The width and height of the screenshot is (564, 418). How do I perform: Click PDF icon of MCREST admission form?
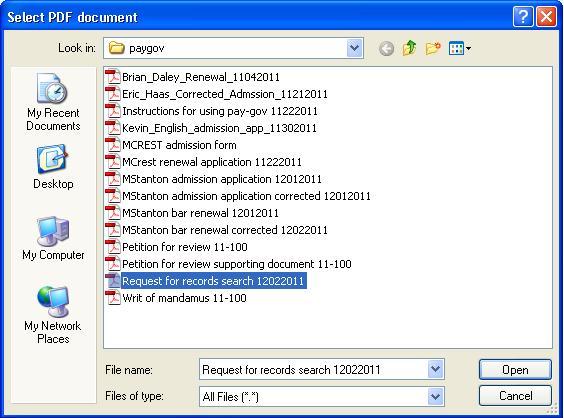pos(113,145)
